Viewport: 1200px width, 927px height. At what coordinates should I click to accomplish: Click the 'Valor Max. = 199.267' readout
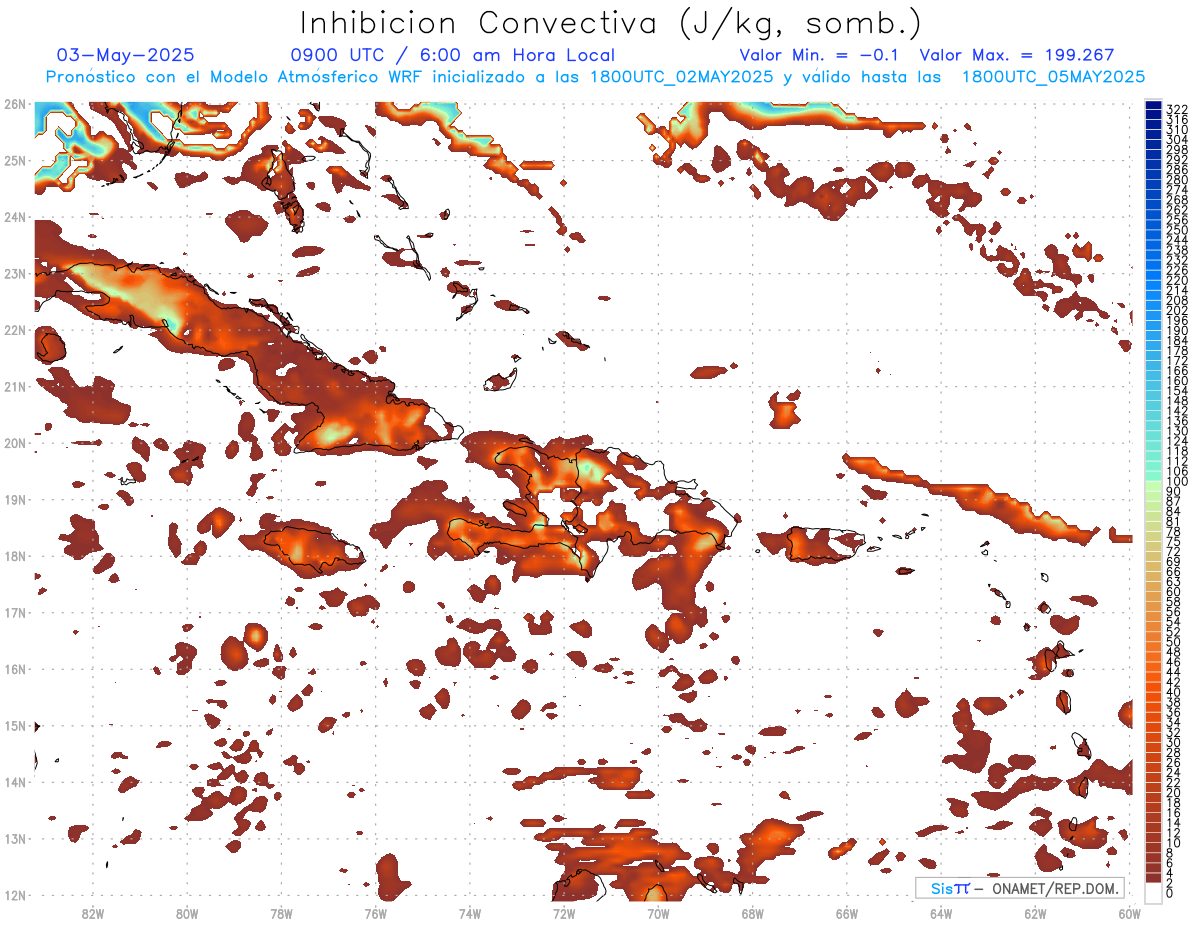[x=1017, y=55]
